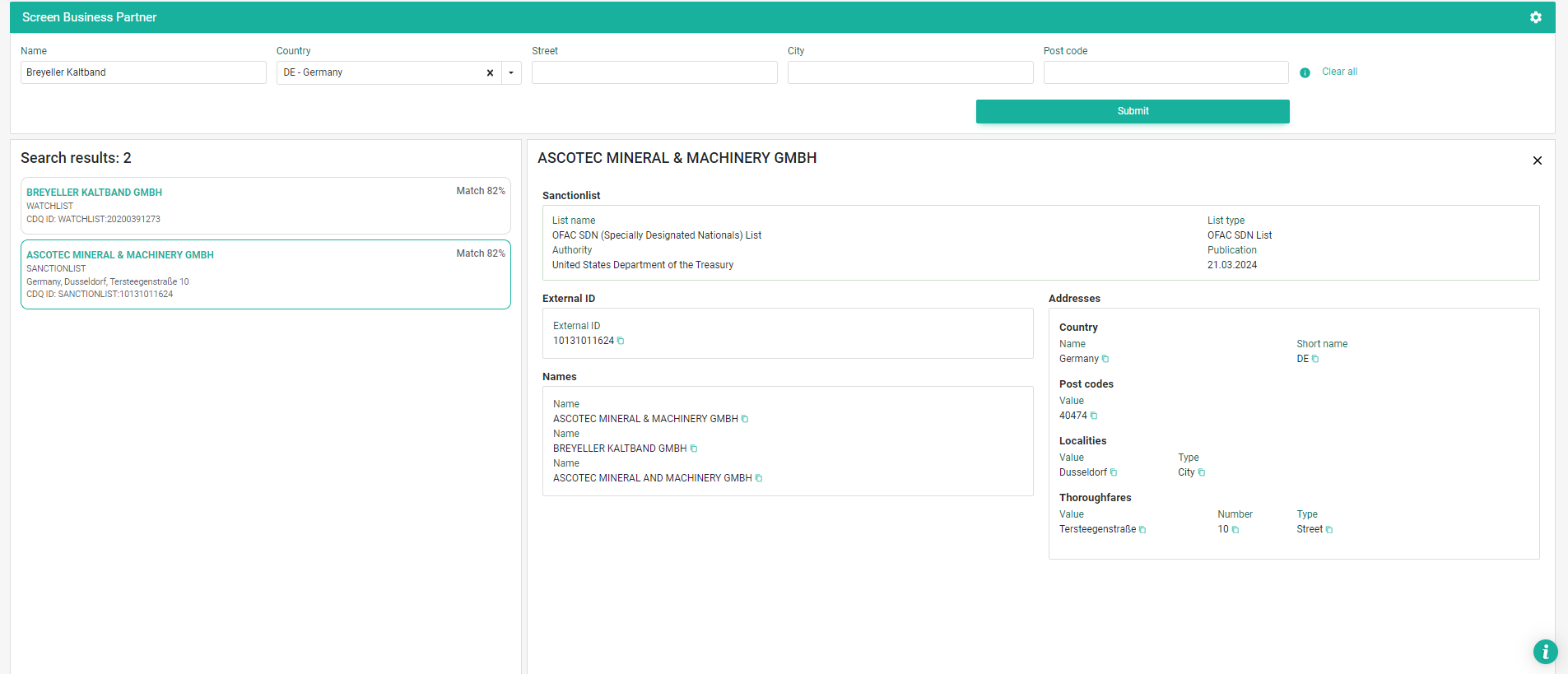Focus the City input field
This screenshot has width=1568, height=674.
coord(910,72)
